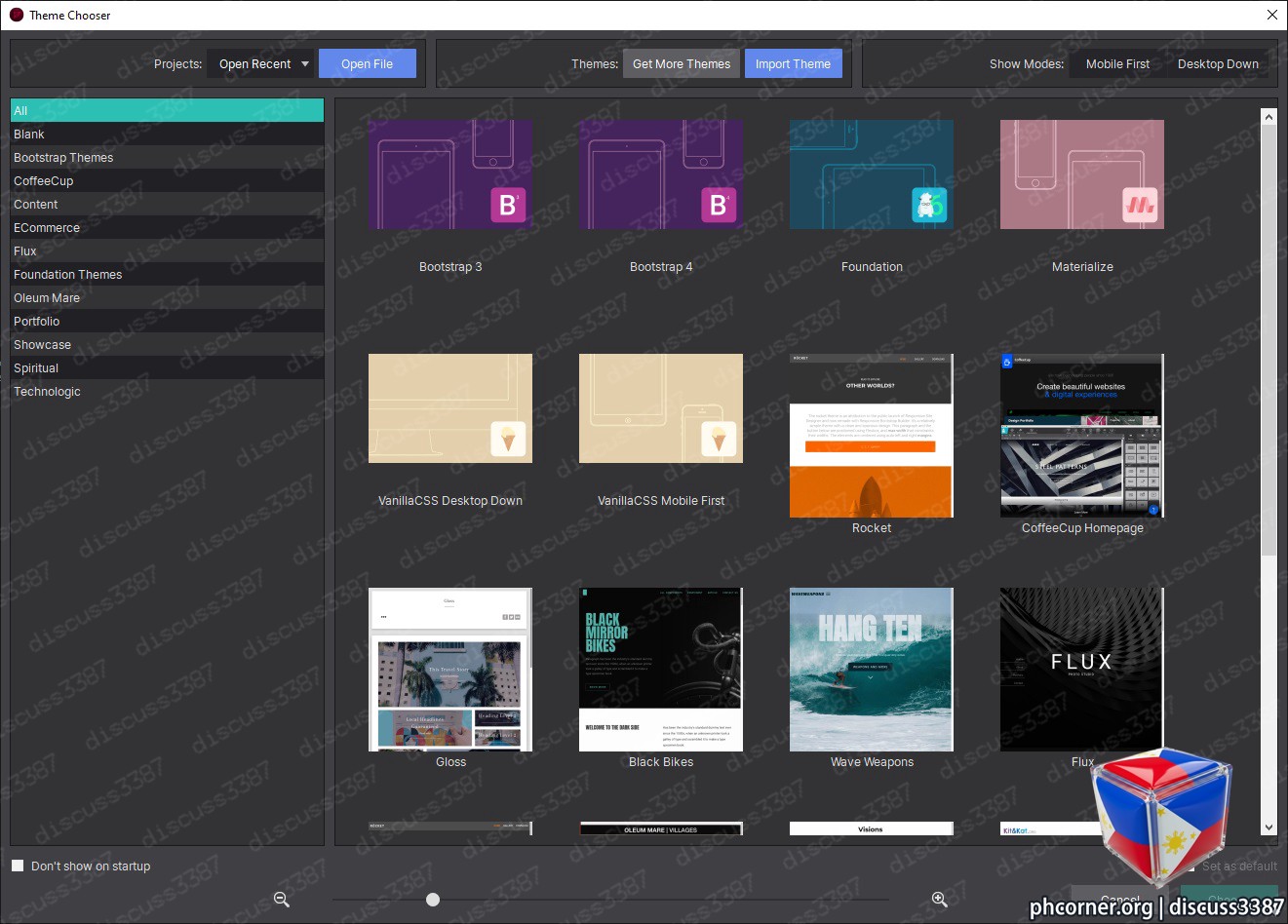Click the thumbnail size slider handle

coord(433,900)
